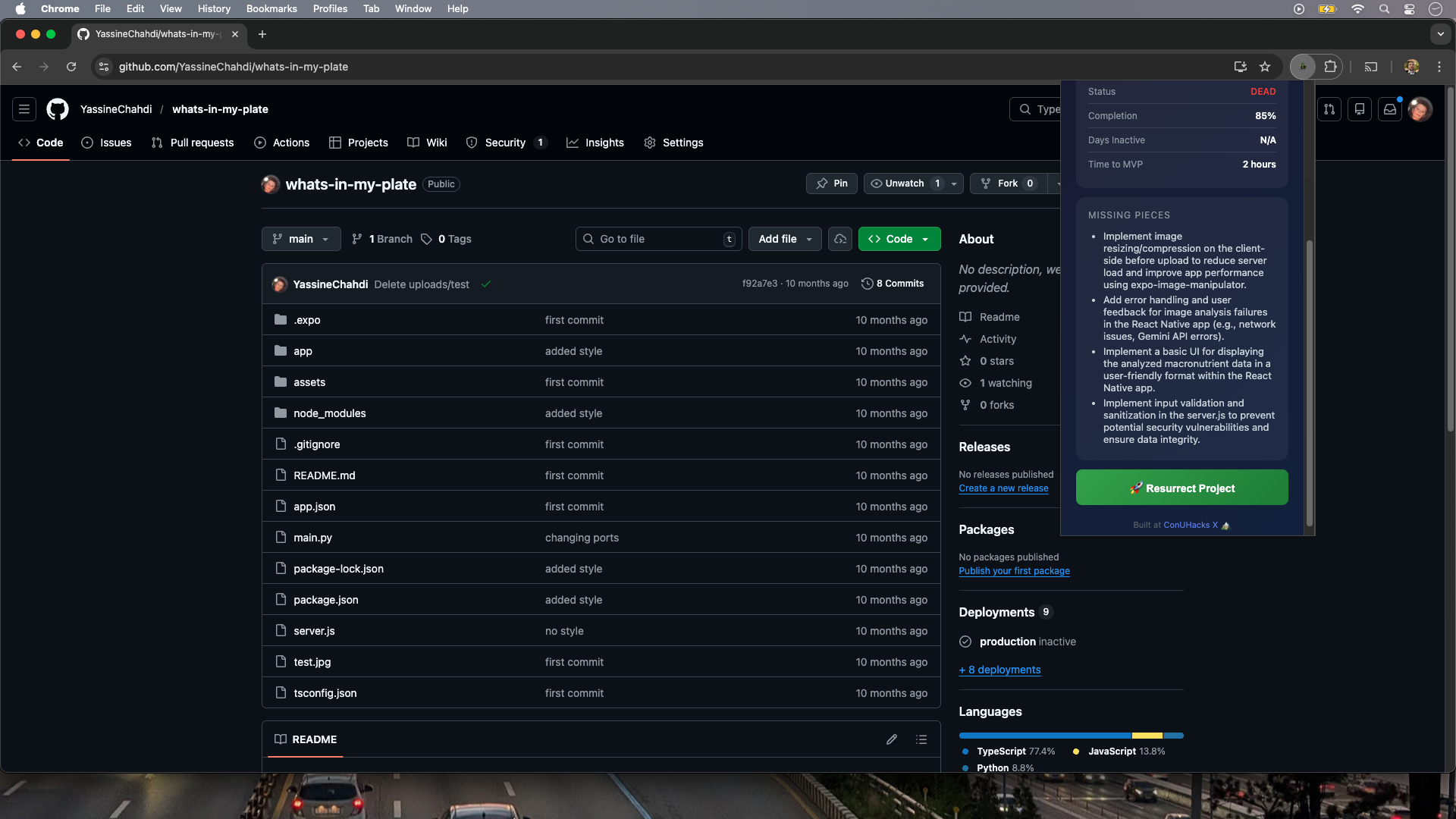This screenshot has width=1456, height=819.
Task: Open the Create a new release link
Action: [1003, 488]
